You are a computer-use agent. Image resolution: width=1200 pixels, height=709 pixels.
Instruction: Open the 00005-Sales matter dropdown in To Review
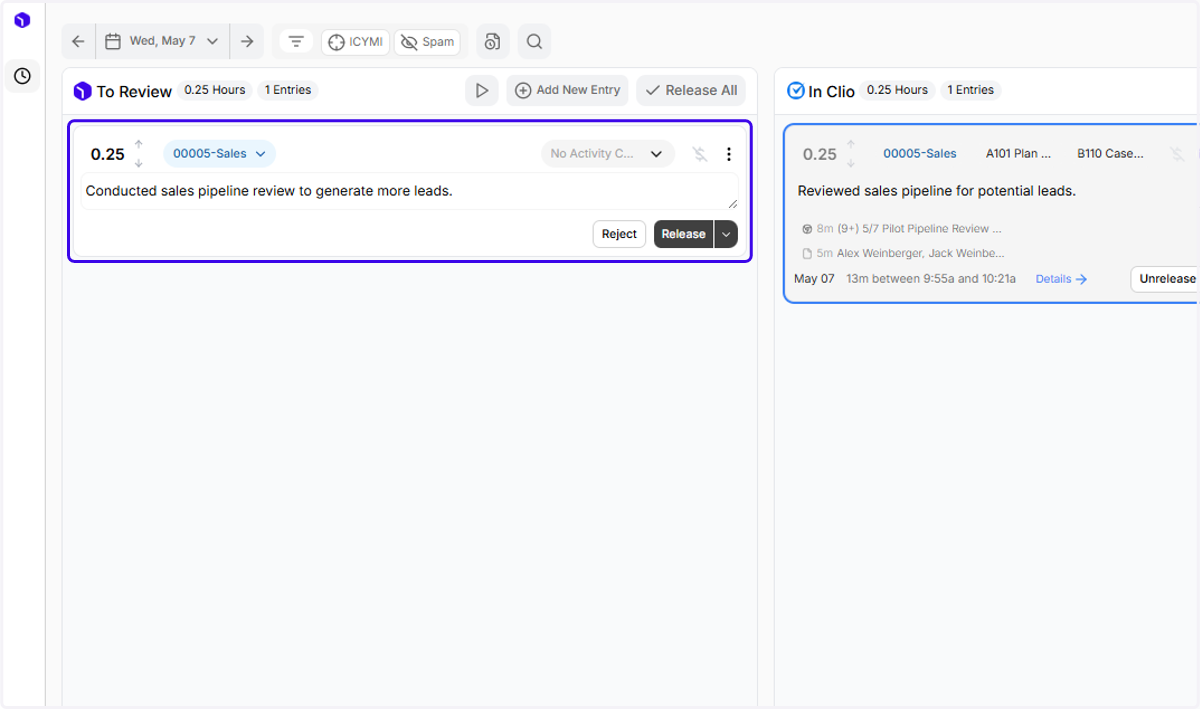[219, 154]
